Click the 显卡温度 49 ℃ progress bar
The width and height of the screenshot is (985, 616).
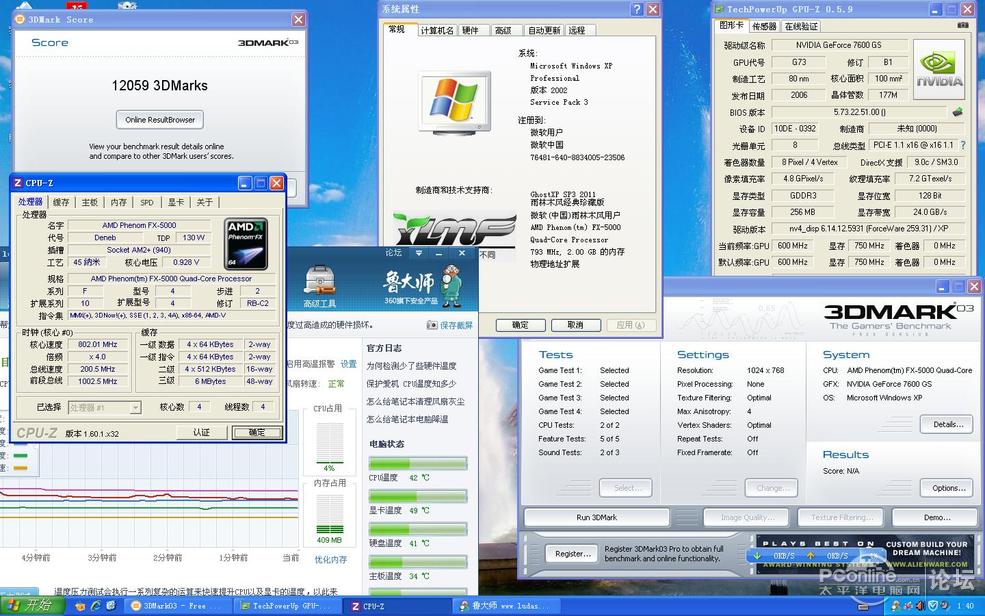click(418, 497)
